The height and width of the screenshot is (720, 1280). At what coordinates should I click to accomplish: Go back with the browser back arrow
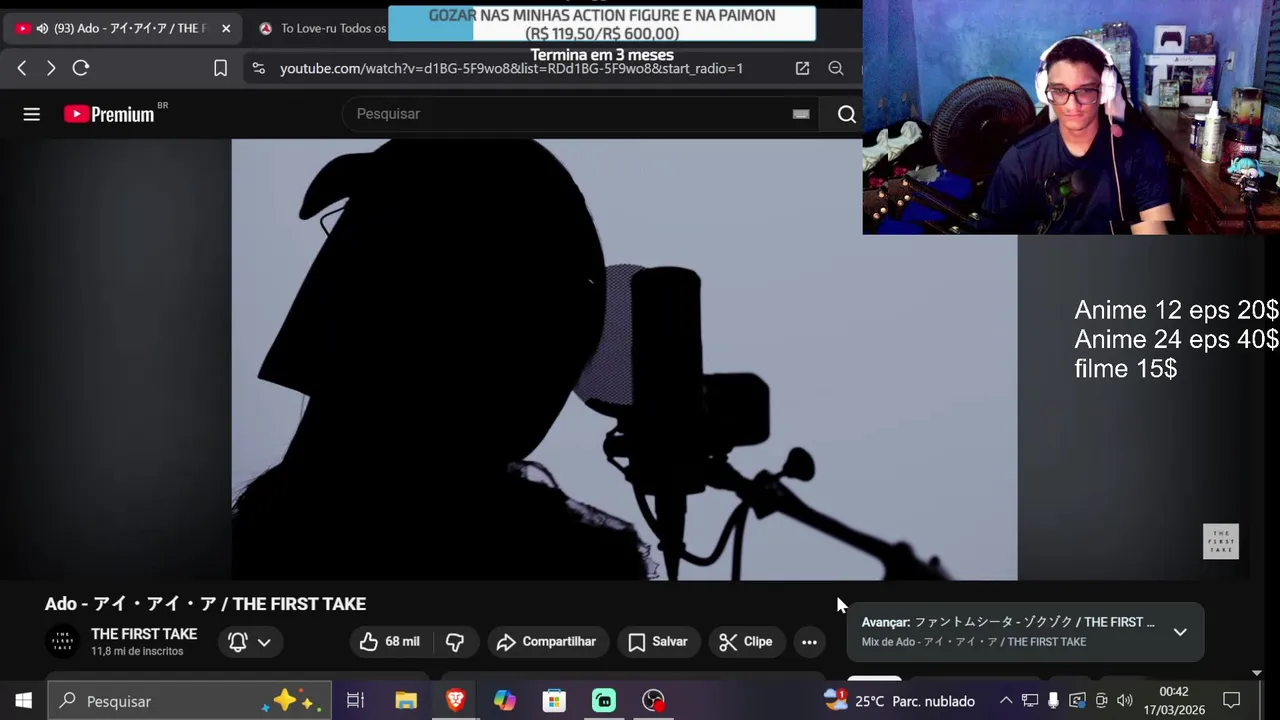coord(22,68)
